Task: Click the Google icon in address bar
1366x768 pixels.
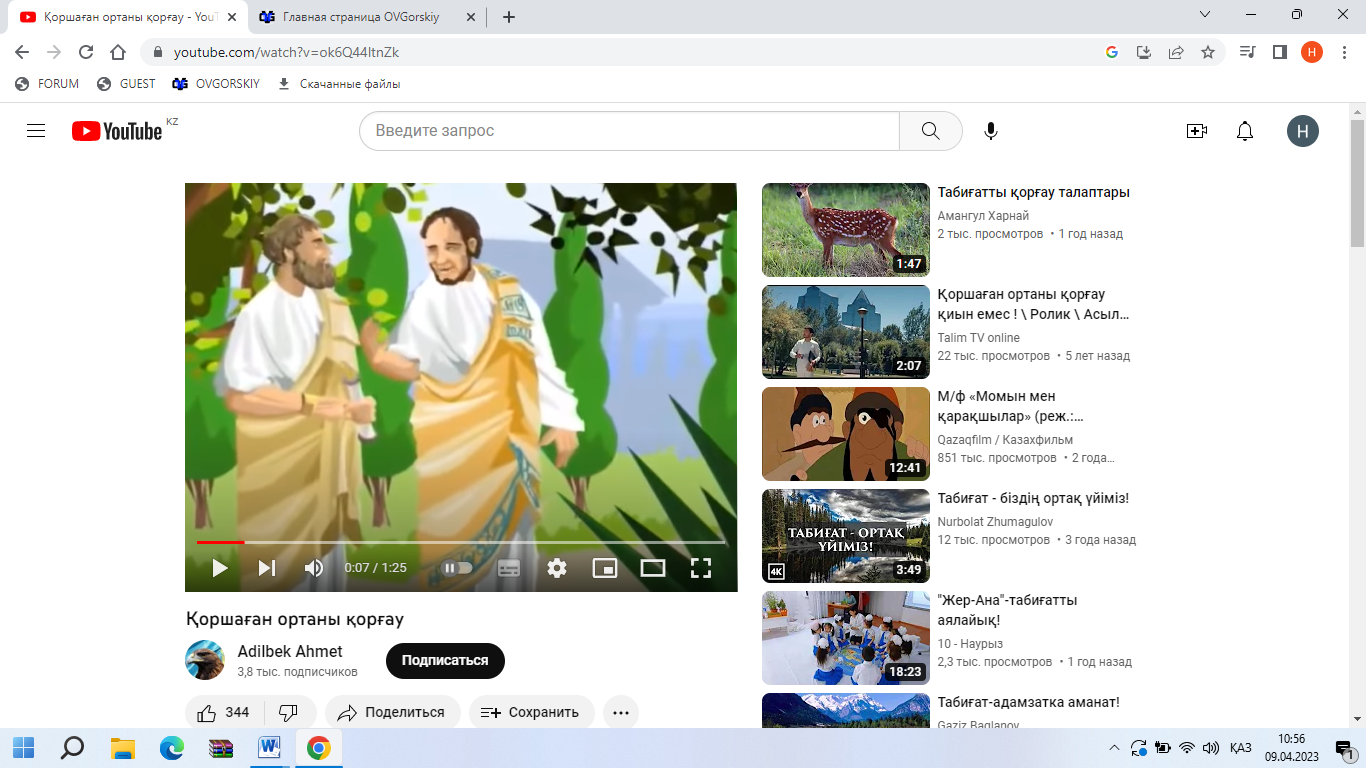Action: (1112, 52)
